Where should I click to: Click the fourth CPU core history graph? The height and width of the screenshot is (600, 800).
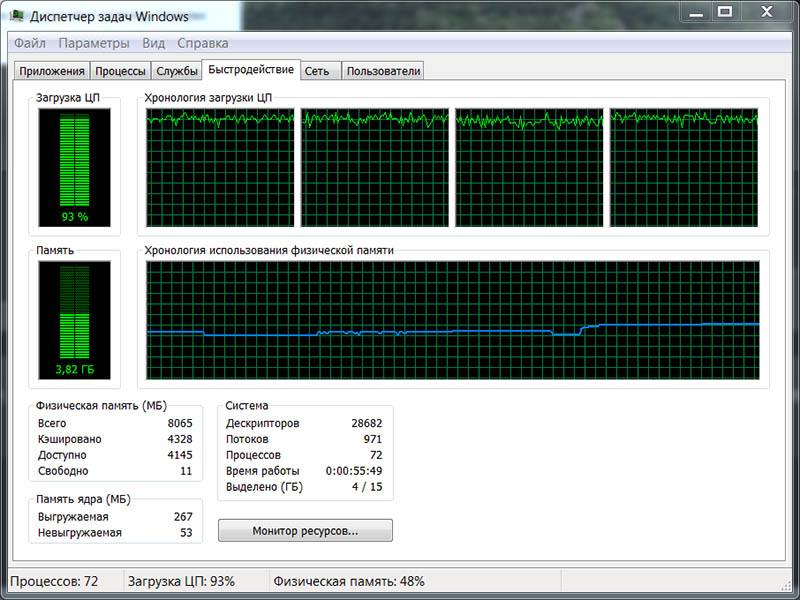[684, 168]
